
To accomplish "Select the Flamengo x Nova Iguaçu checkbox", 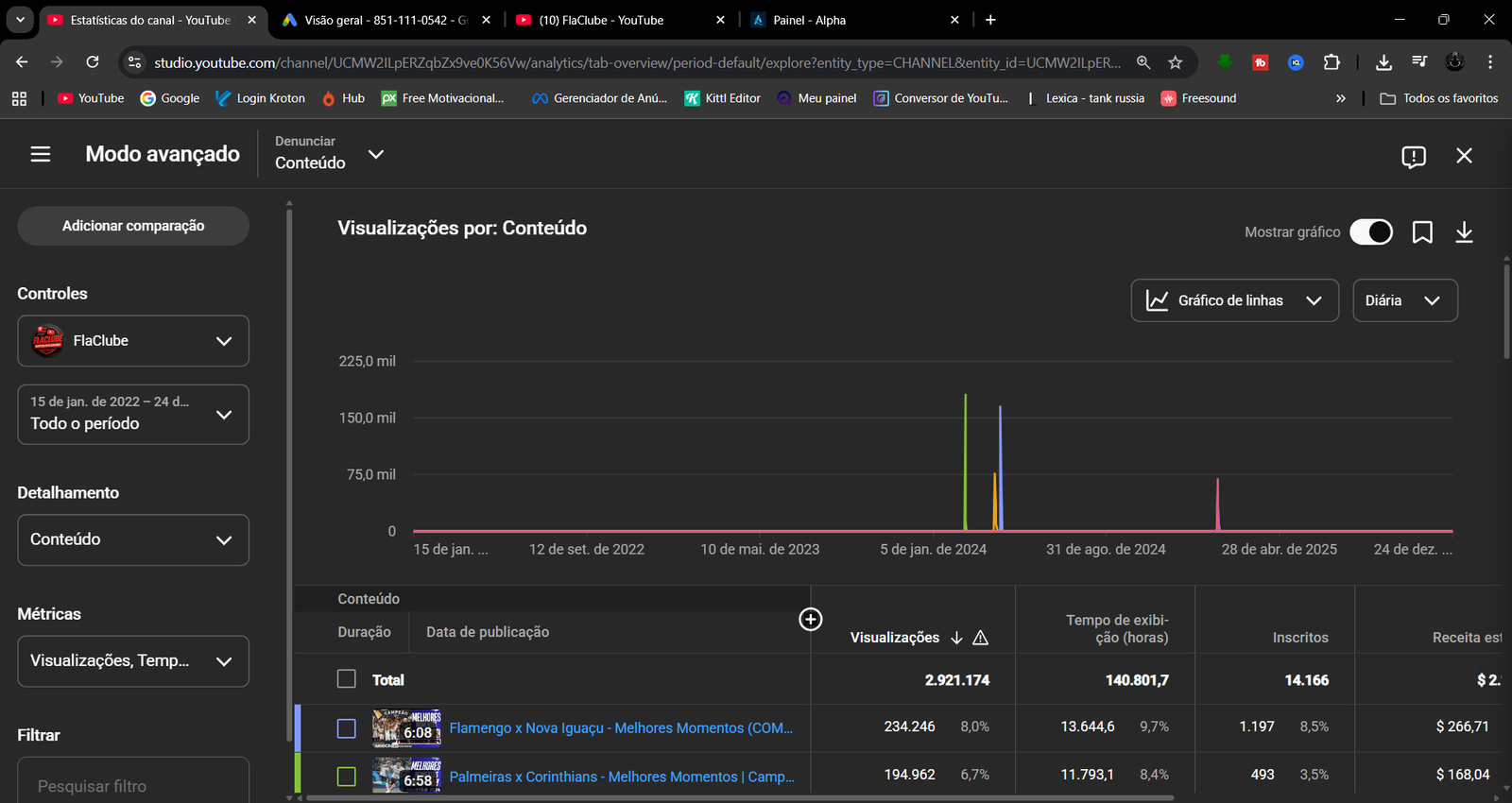I will (347, 728).
